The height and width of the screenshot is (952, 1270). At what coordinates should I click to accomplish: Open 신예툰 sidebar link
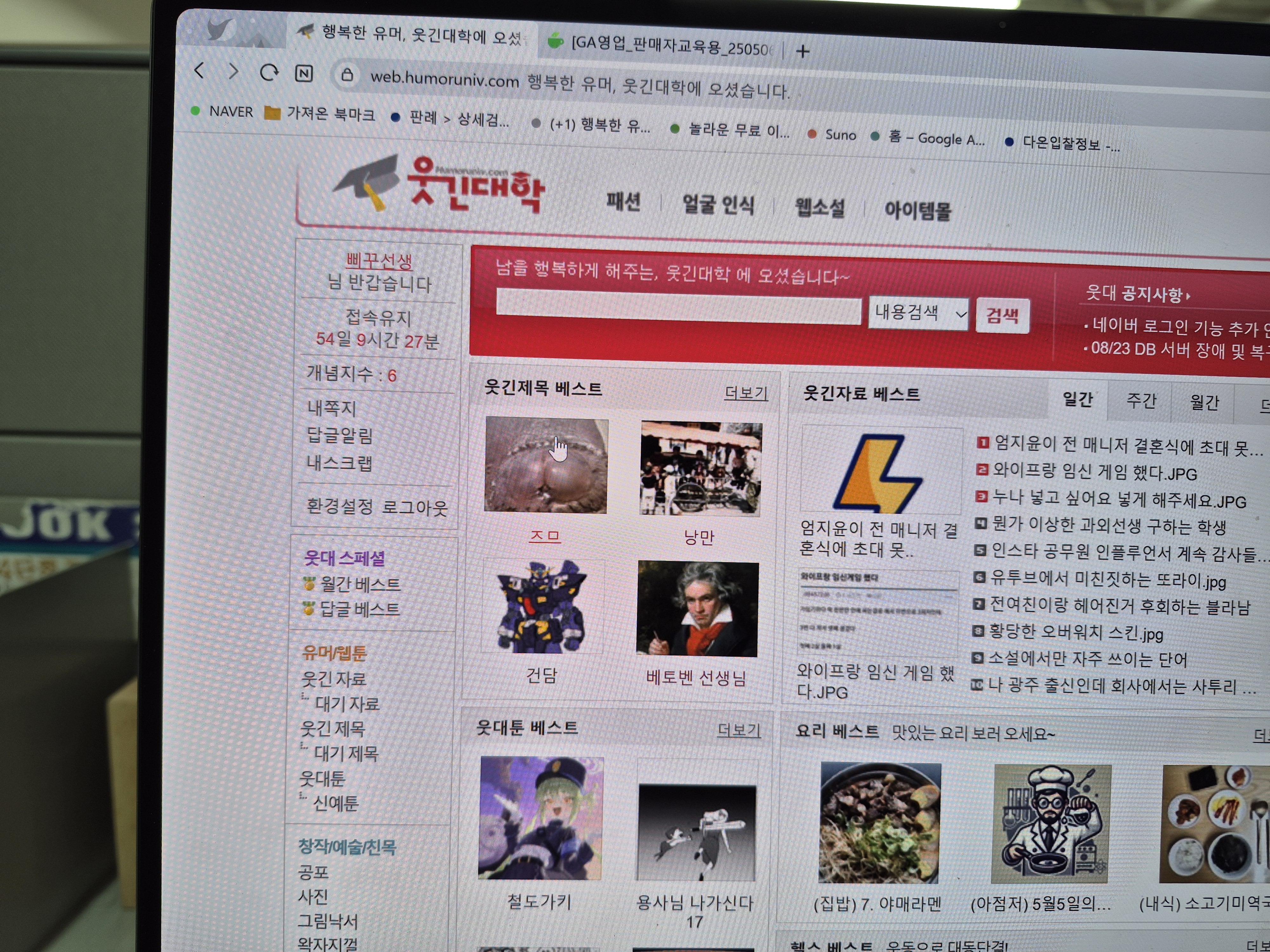point(335,803)
